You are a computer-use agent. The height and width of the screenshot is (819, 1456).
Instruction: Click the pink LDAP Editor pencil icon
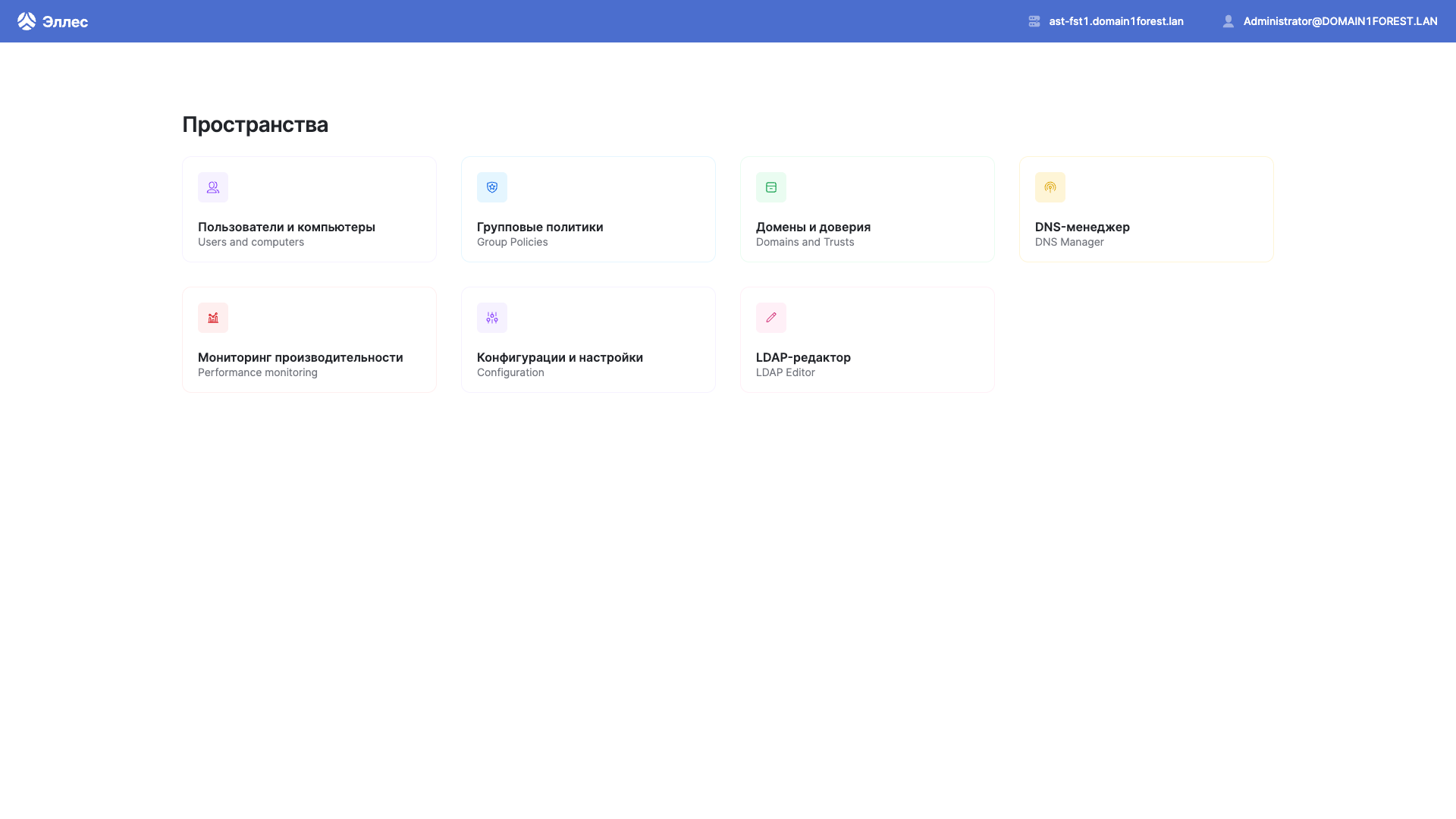(x=771, y=318)
